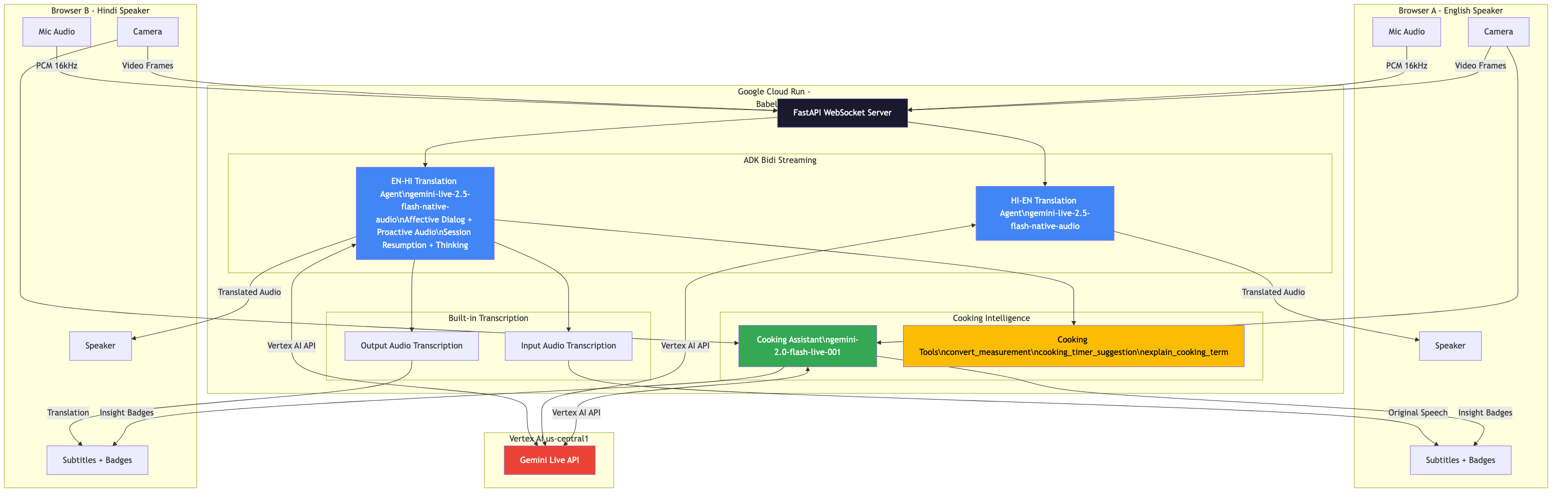Select Subtitles + Badges in Browser A

click(x=1460, y=460)
